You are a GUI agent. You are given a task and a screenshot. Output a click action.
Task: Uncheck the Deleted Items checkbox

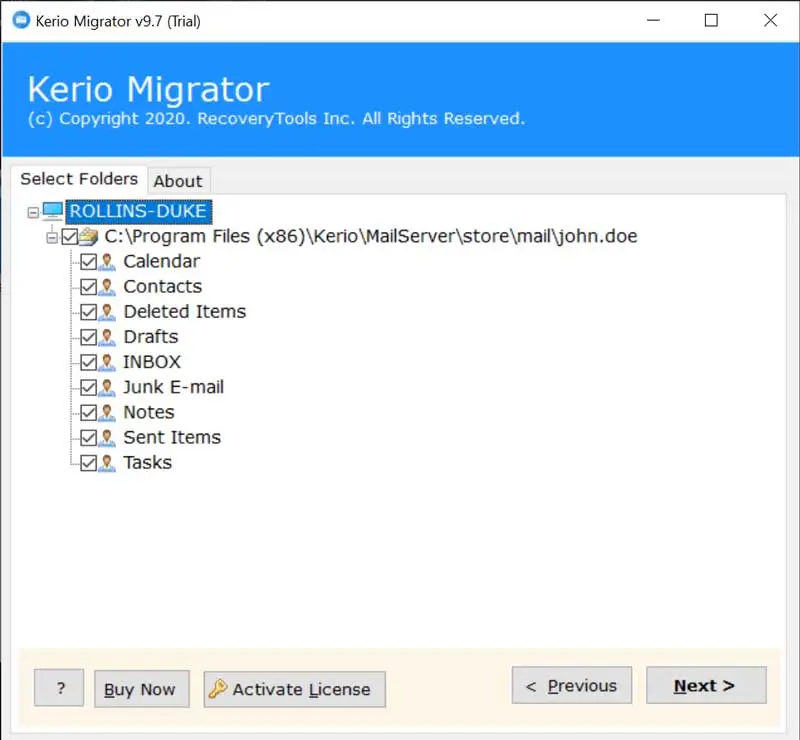click(x=89, y=312)
